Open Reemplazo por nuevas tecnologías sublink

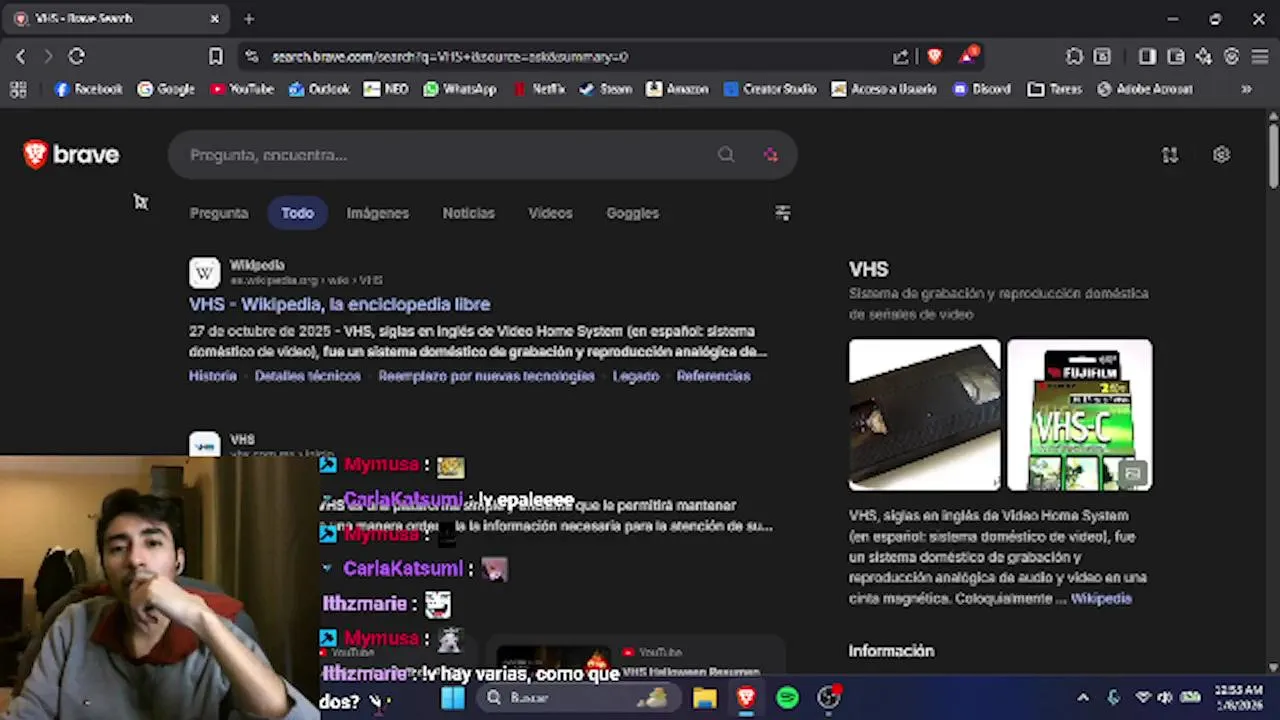[486, 376]
